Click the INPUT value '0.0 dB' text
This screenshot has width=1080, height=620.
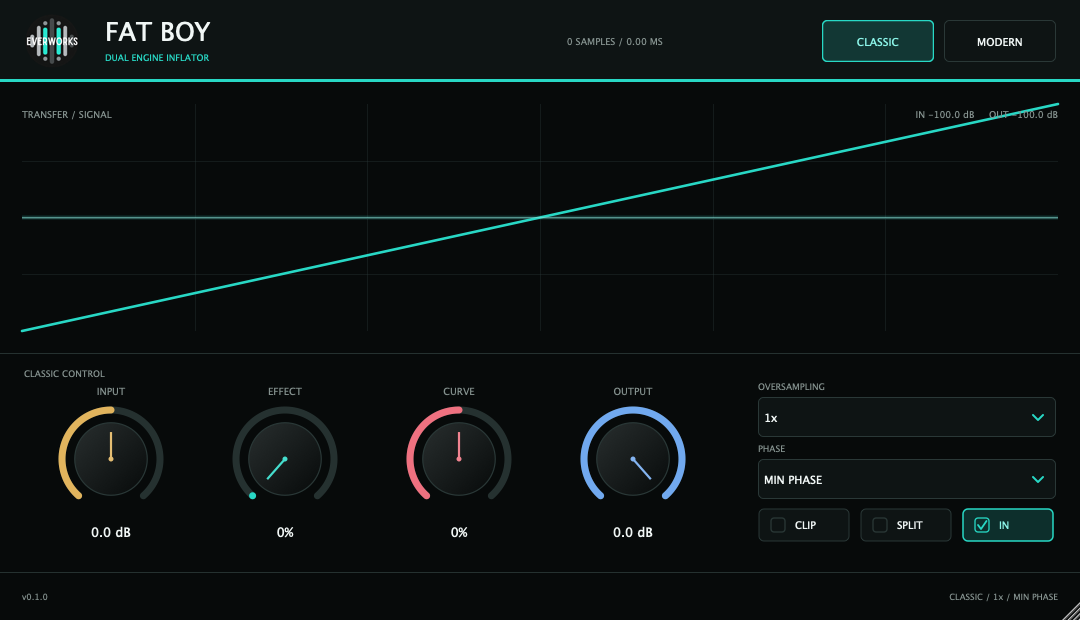111,532
